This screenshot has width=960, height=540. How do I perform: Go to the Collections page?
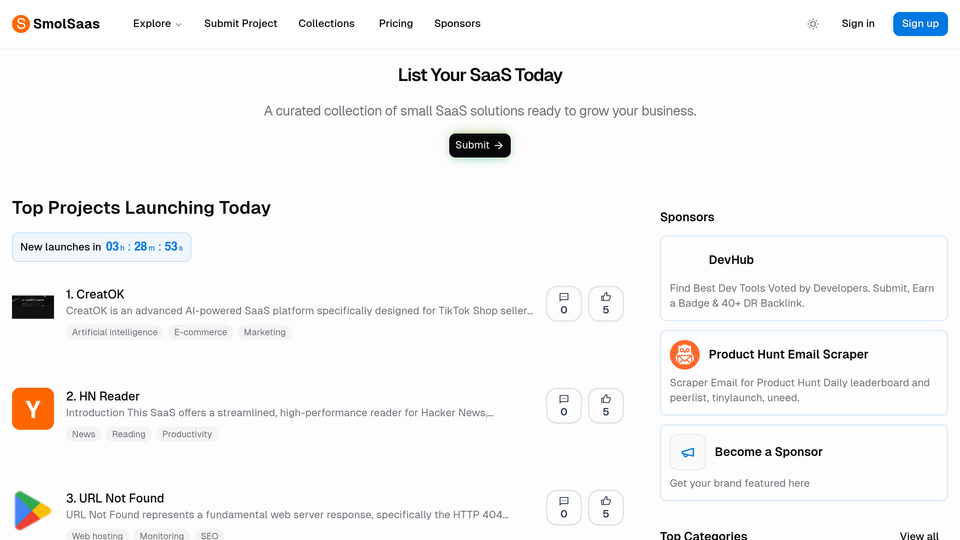[x=326, y=24]
